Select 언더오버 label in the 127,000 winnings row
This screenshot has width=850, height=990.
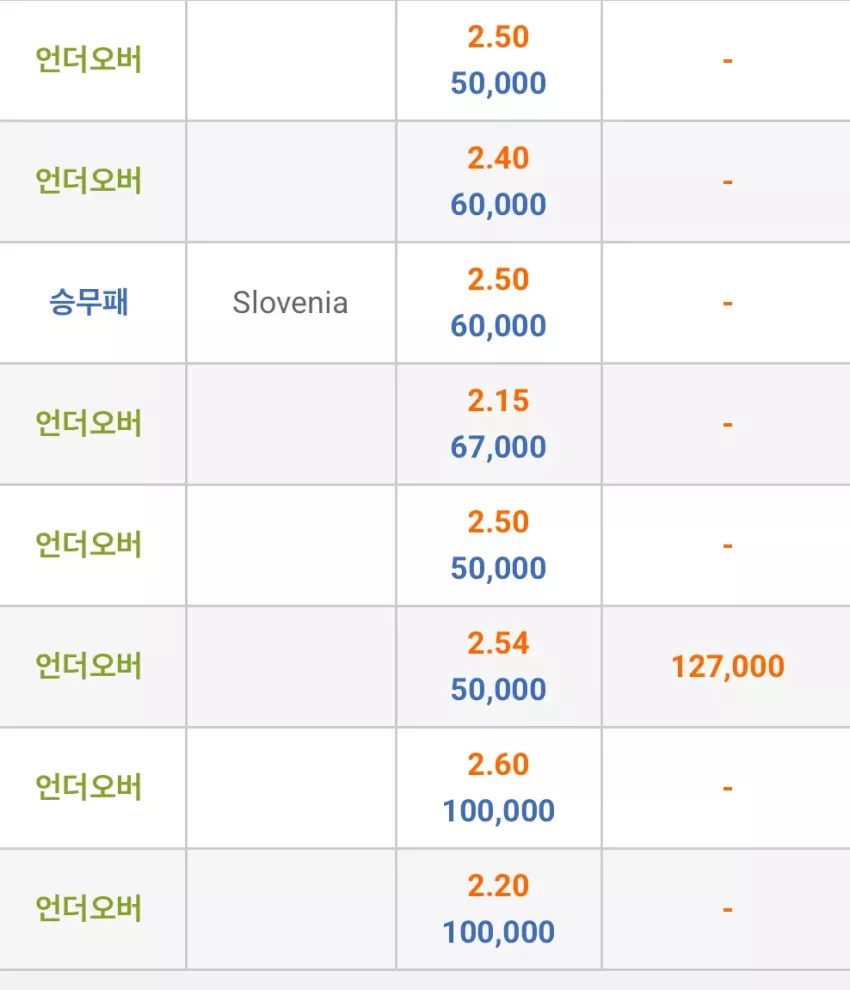pos(89,666)
